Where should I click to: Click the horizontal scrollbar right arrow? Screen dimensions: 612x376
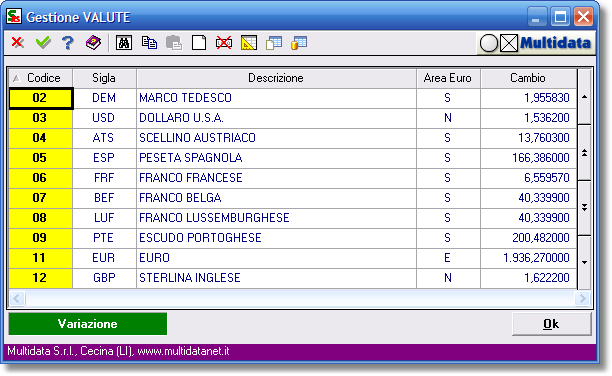coord(582,299)
